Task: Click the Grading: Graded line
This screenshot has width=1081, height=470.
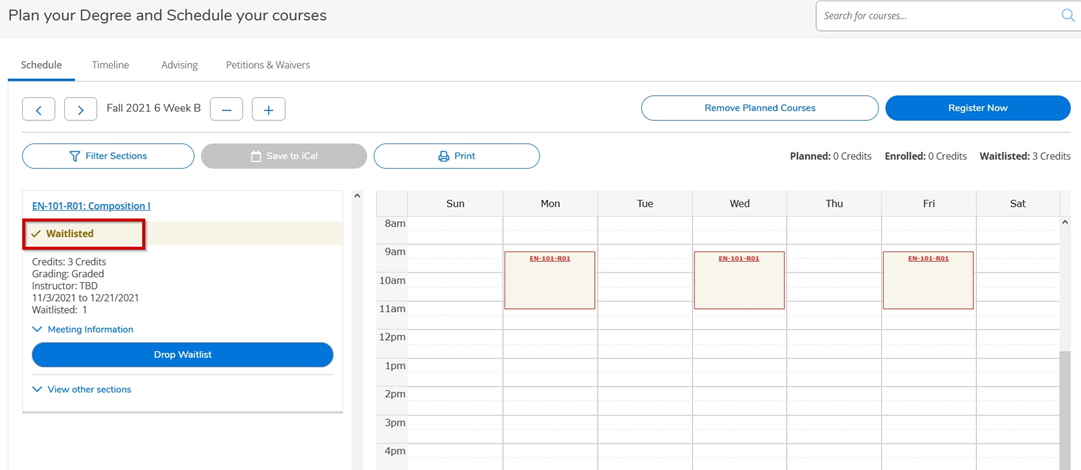Action: [68, 274]
